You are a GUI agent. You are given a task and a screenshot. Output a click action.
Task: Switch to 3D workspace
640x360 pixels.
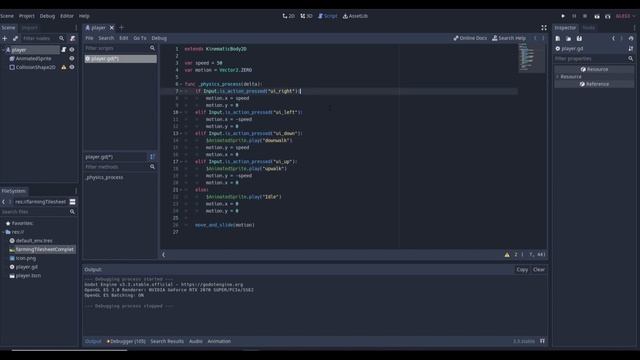[x=307, y=16]
